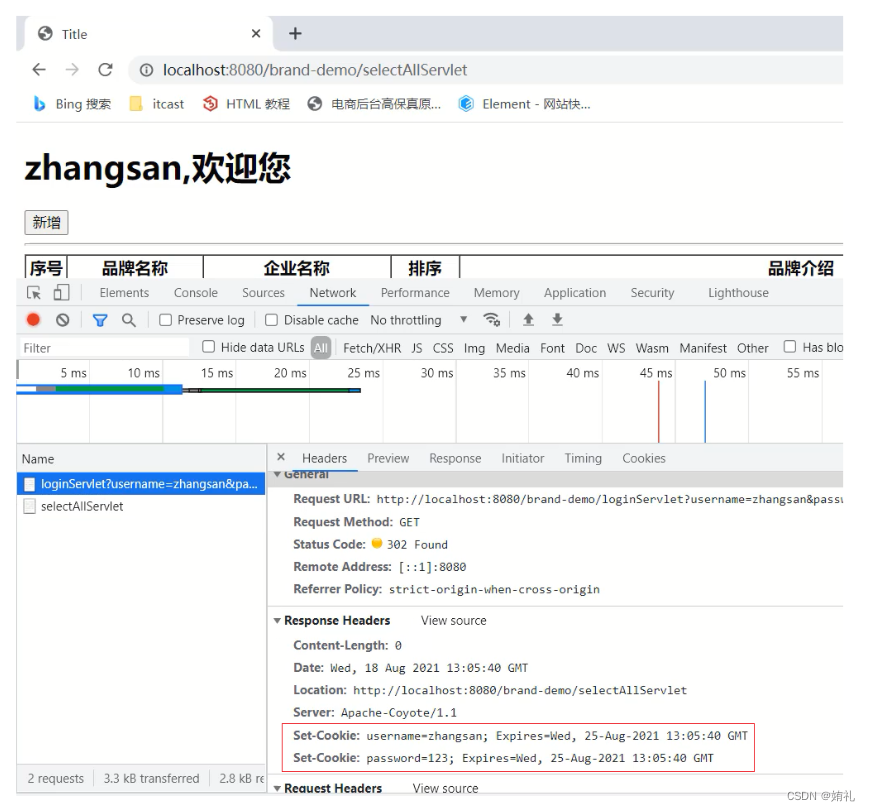Filter by Doc requests
This screenshot has width=870, height=811.
pos(586,348)
